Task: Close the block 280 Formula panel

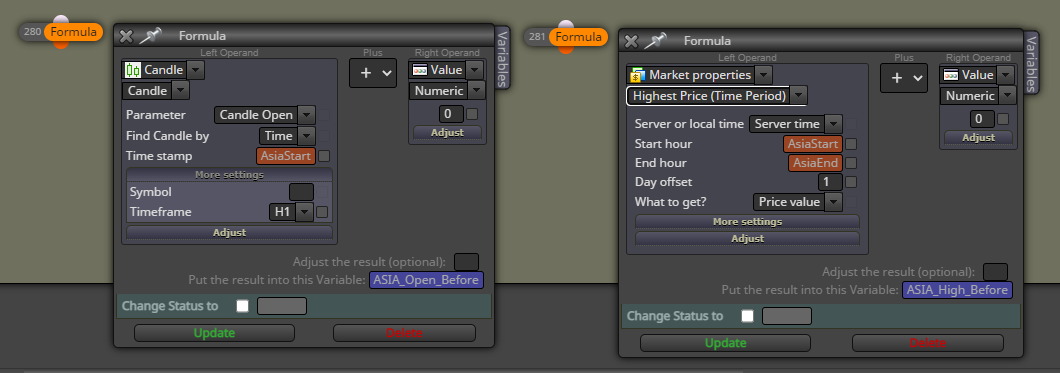Action: point(126,36)
